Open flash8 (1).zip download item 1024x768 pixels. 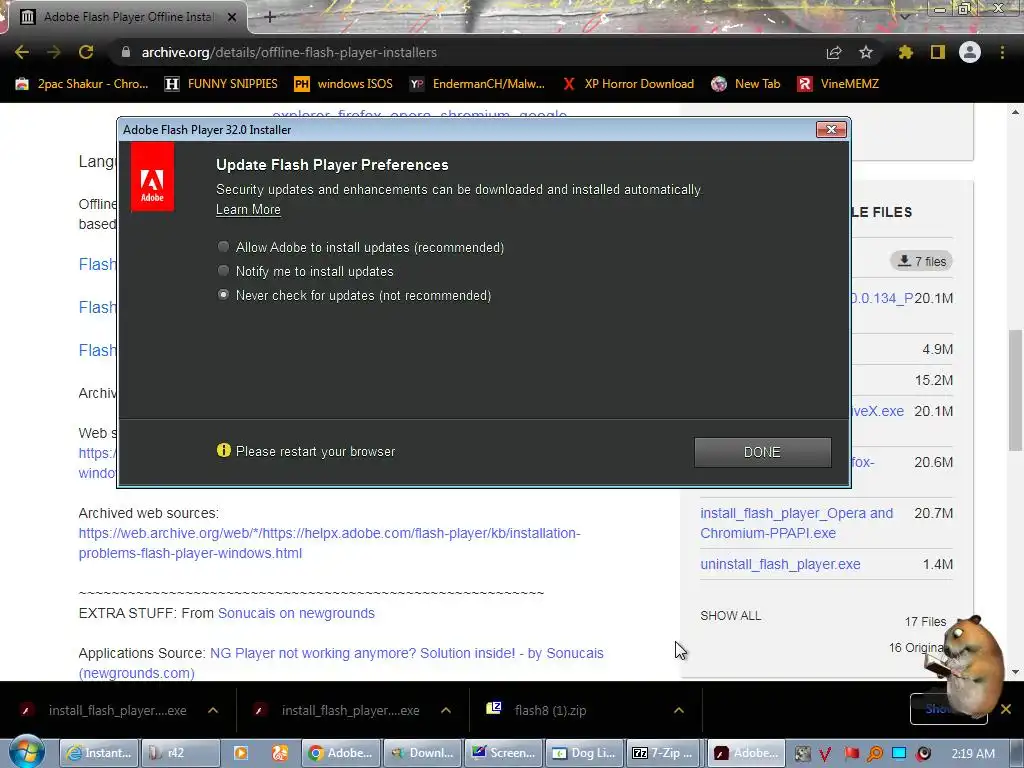pyautogui.click(x=550, y=711)
